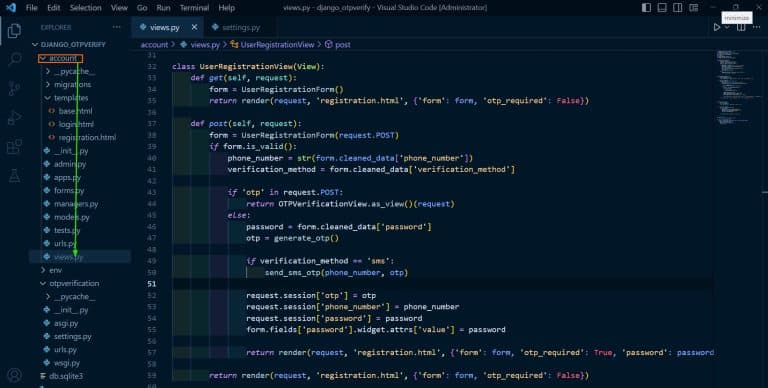Collapse the otpverification folder
The image size is (768, 388).
point(43,283)
